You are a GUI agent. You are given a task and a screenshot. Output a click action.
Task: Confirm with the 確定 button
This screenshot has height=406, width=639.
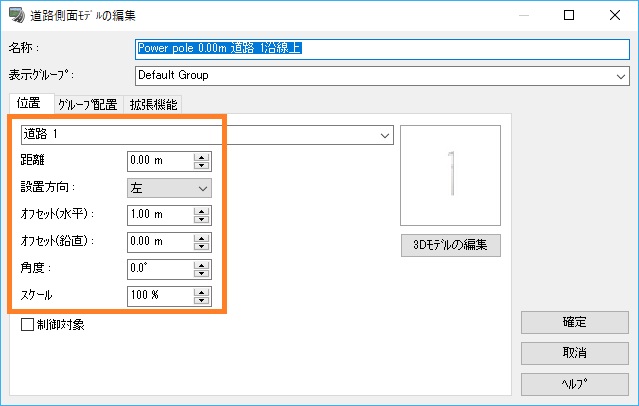pyautogui.click(x=575, y=322)
